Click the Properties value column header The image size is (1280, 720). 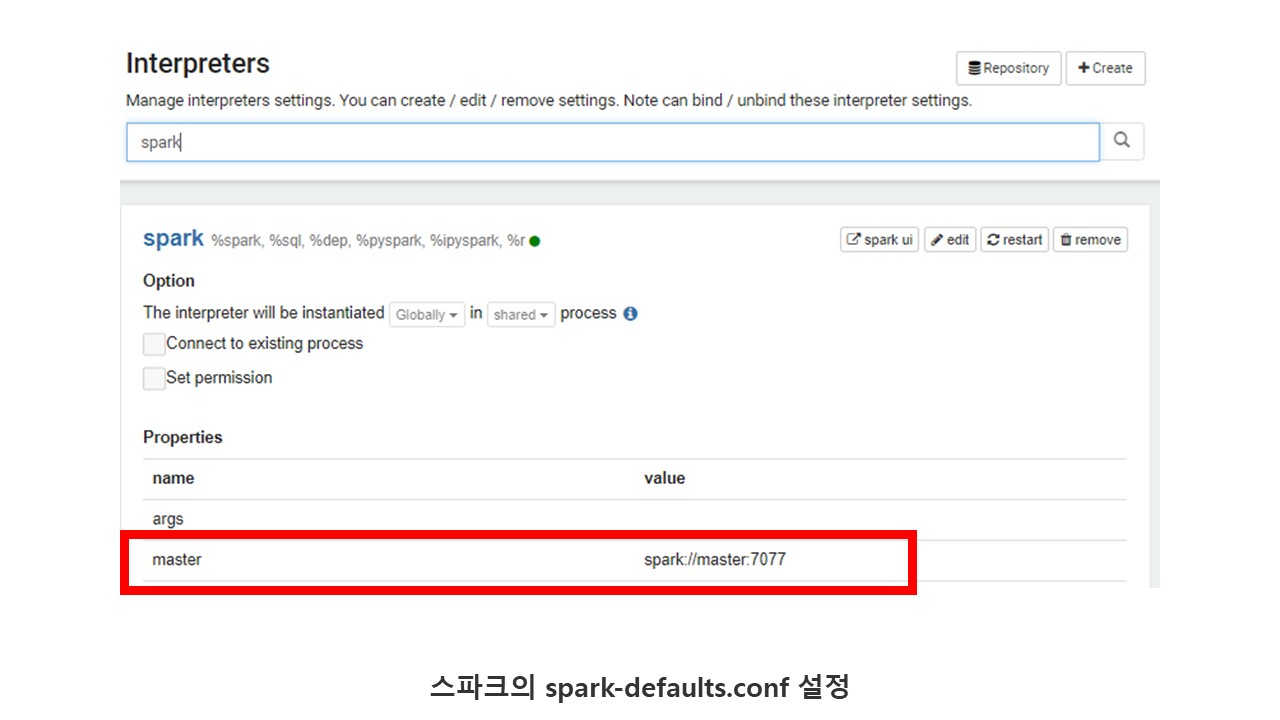tap(665, 478)
